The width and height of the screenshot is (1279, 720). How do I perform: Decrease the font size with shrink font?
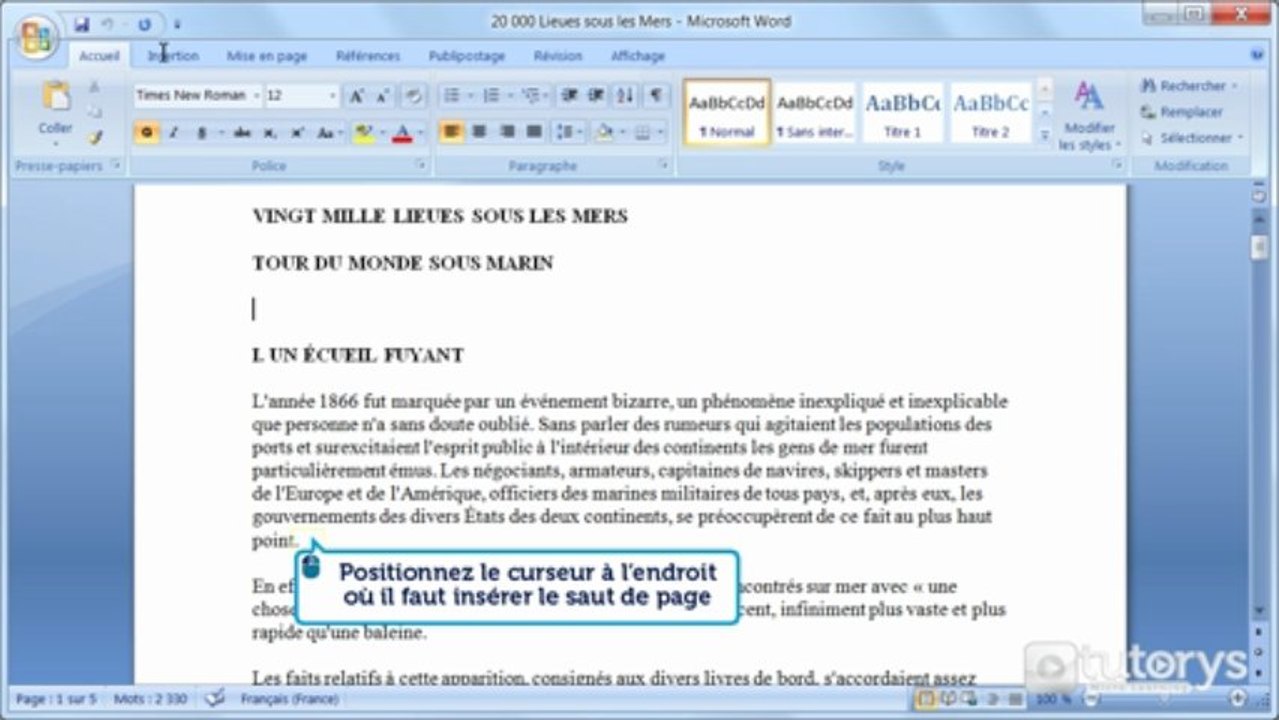coord(383,96)
